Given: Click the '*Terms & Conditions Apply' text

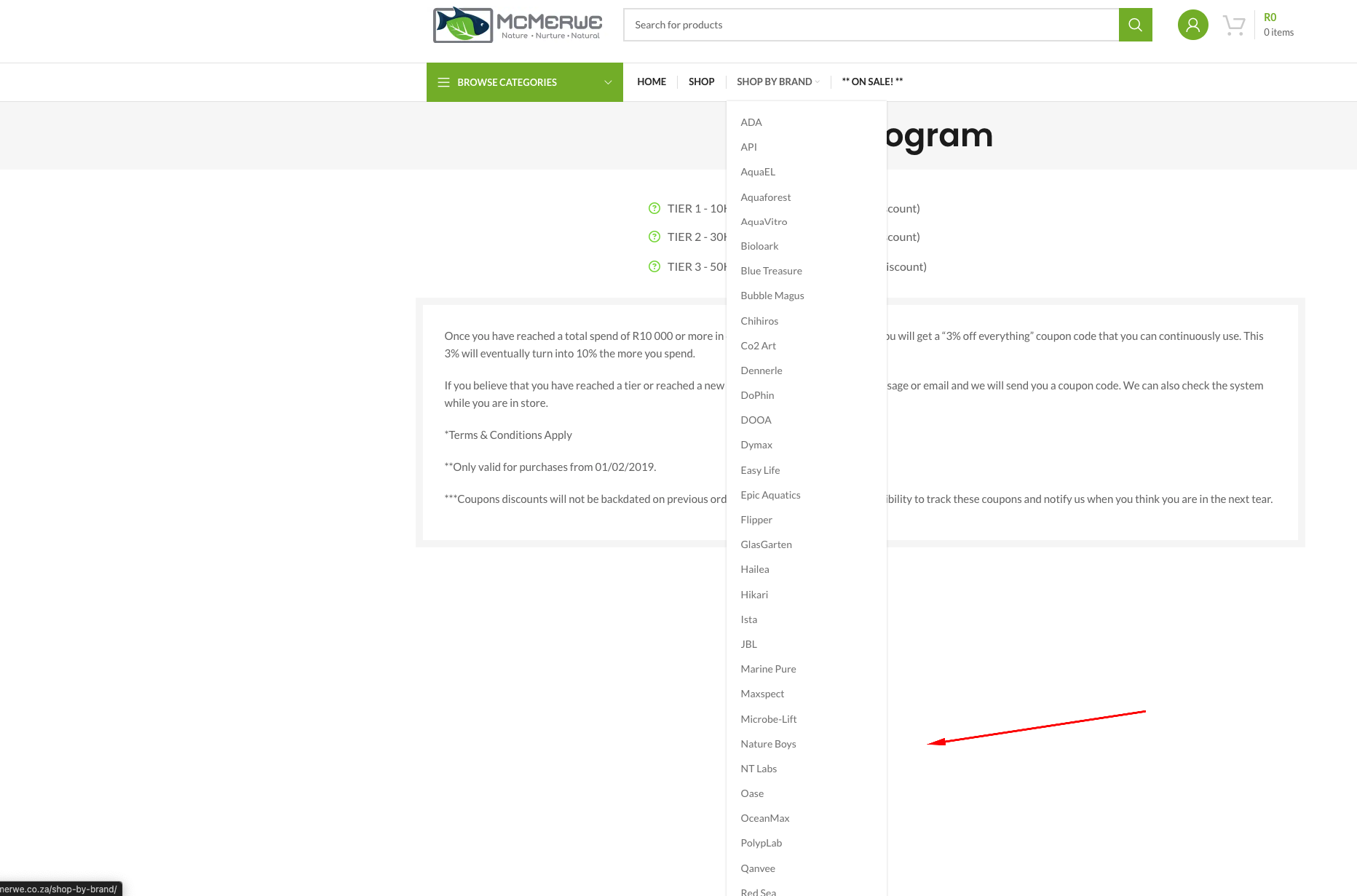Looking at the screenshot, I should pos(508,435).
